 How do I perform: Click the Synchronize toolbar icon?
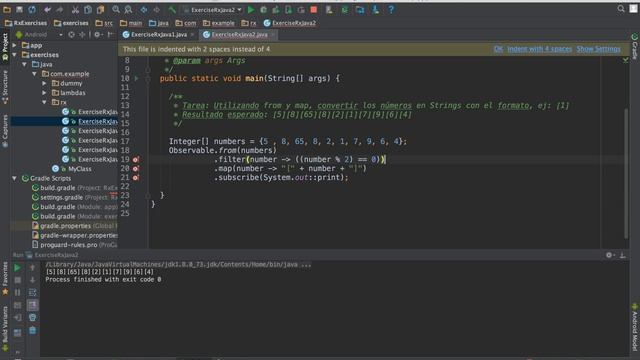32,9
